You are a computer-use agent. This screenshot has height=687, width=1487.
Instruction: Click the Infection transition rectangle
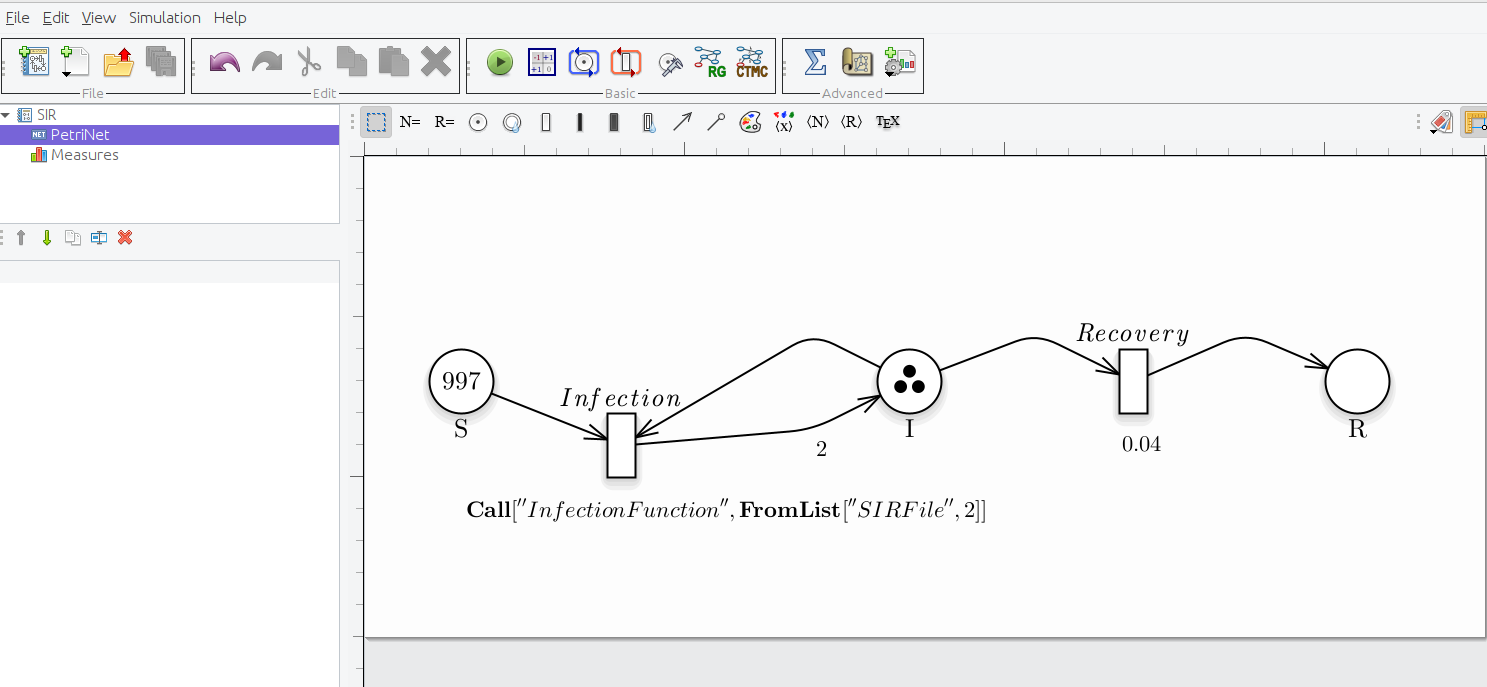621,445
